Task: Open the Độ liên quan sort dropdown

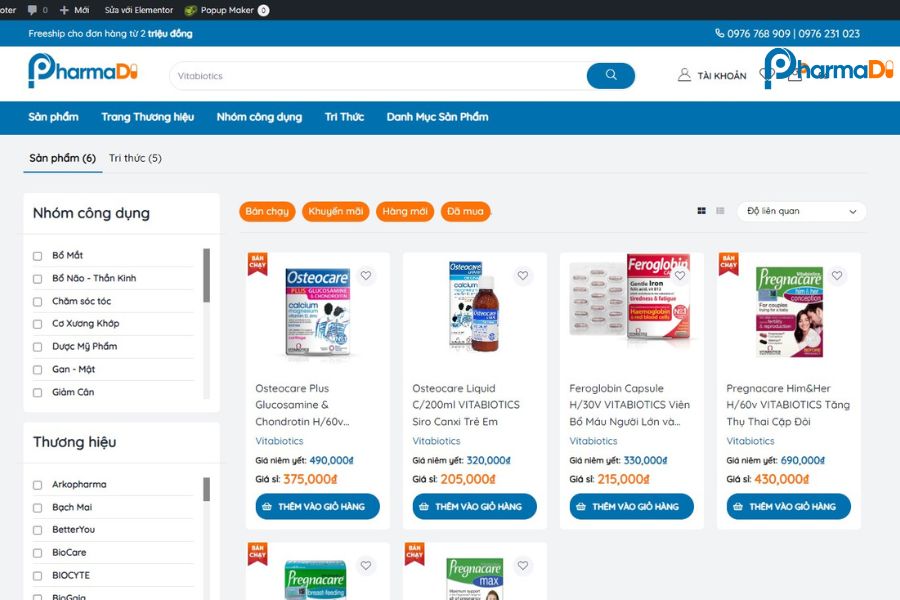Action: [x=801, y=211]
